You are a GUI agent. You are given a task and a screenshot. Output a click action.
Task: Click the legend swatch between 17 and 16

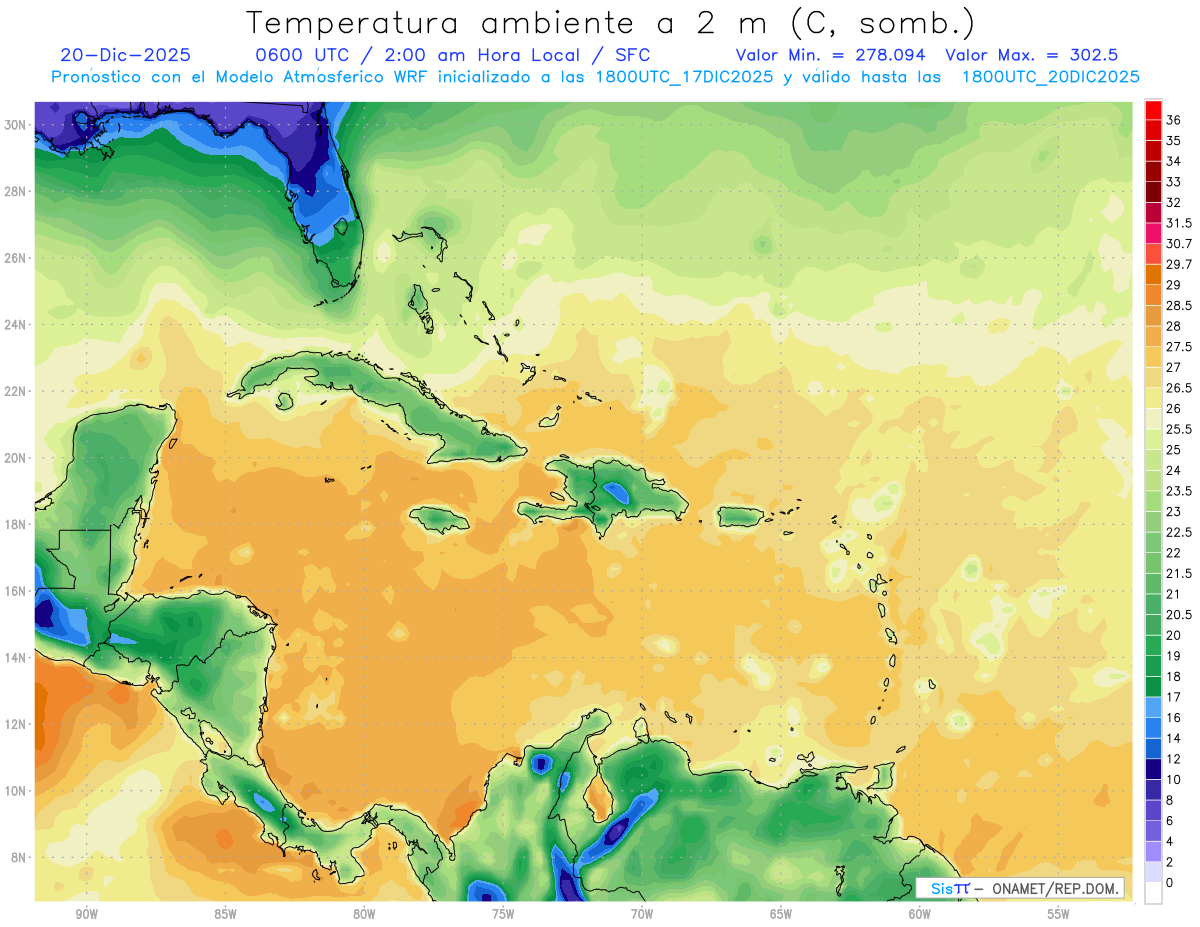tap(1153, 707)
